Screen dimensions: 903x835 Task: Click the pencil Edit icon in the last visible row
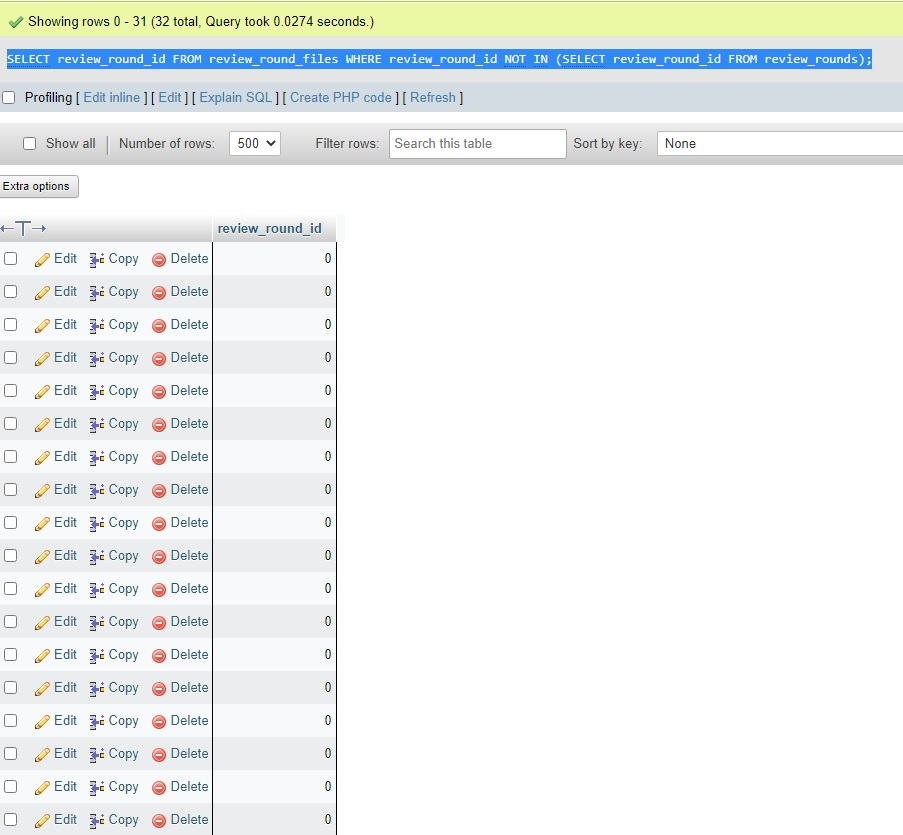pos(41,821)
